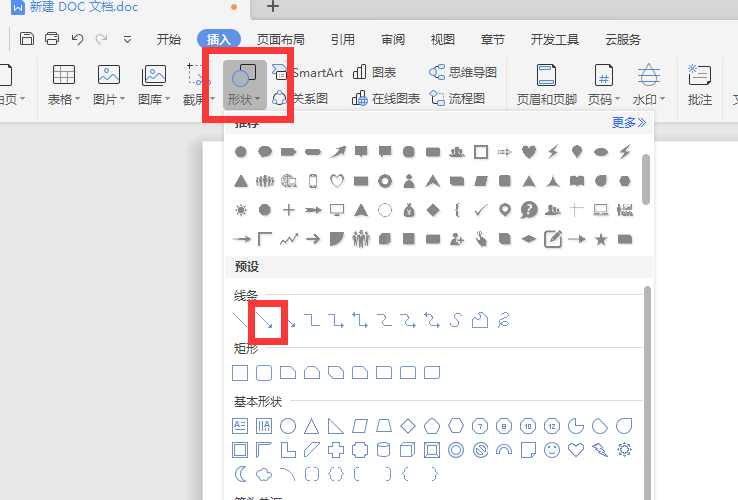Pick the crescent moon basic shape
Viewport: 738px width, 500px height.
click(x=241, y=474)
